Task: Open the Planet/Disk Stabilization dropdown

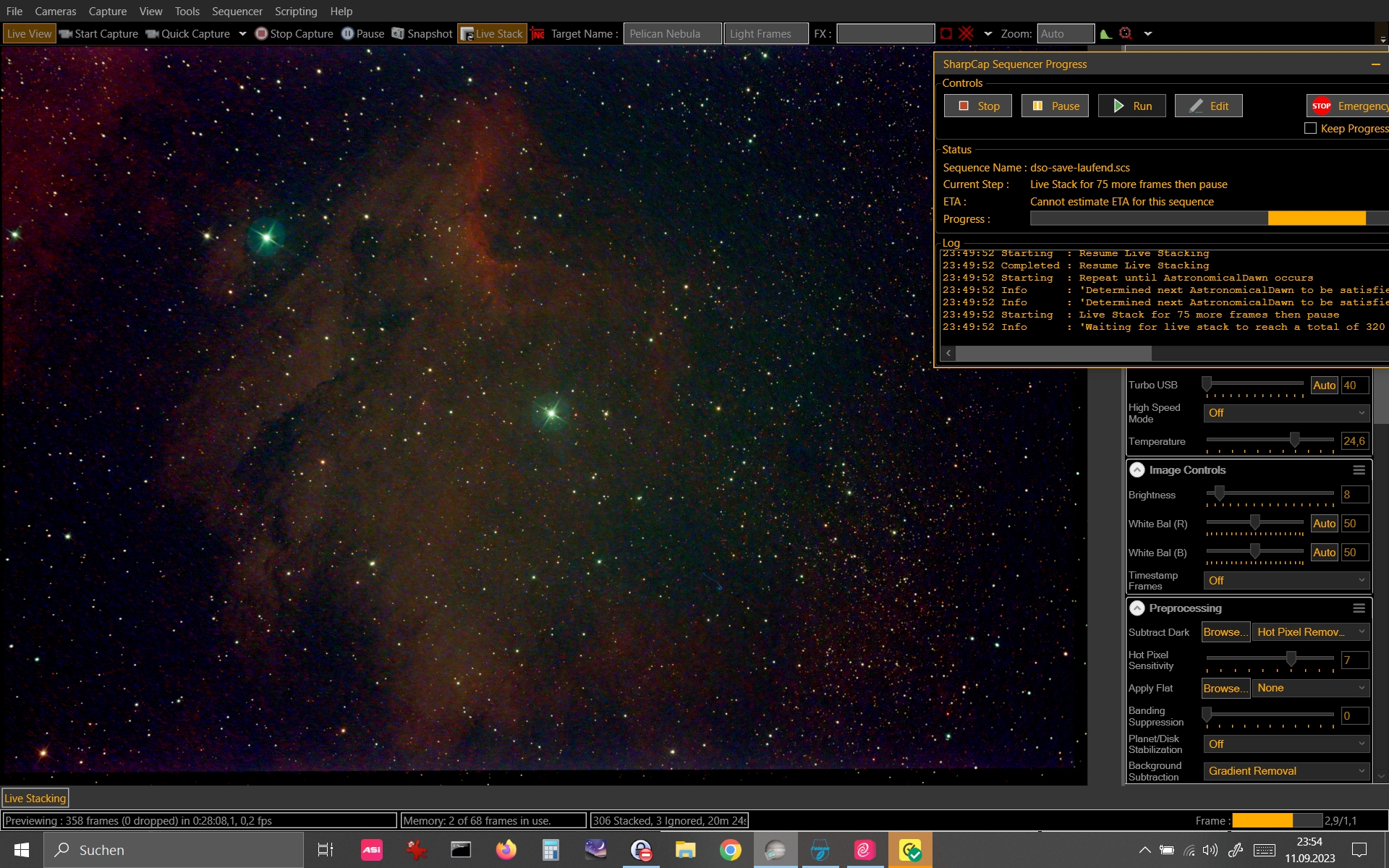Action: (1286, 744)
